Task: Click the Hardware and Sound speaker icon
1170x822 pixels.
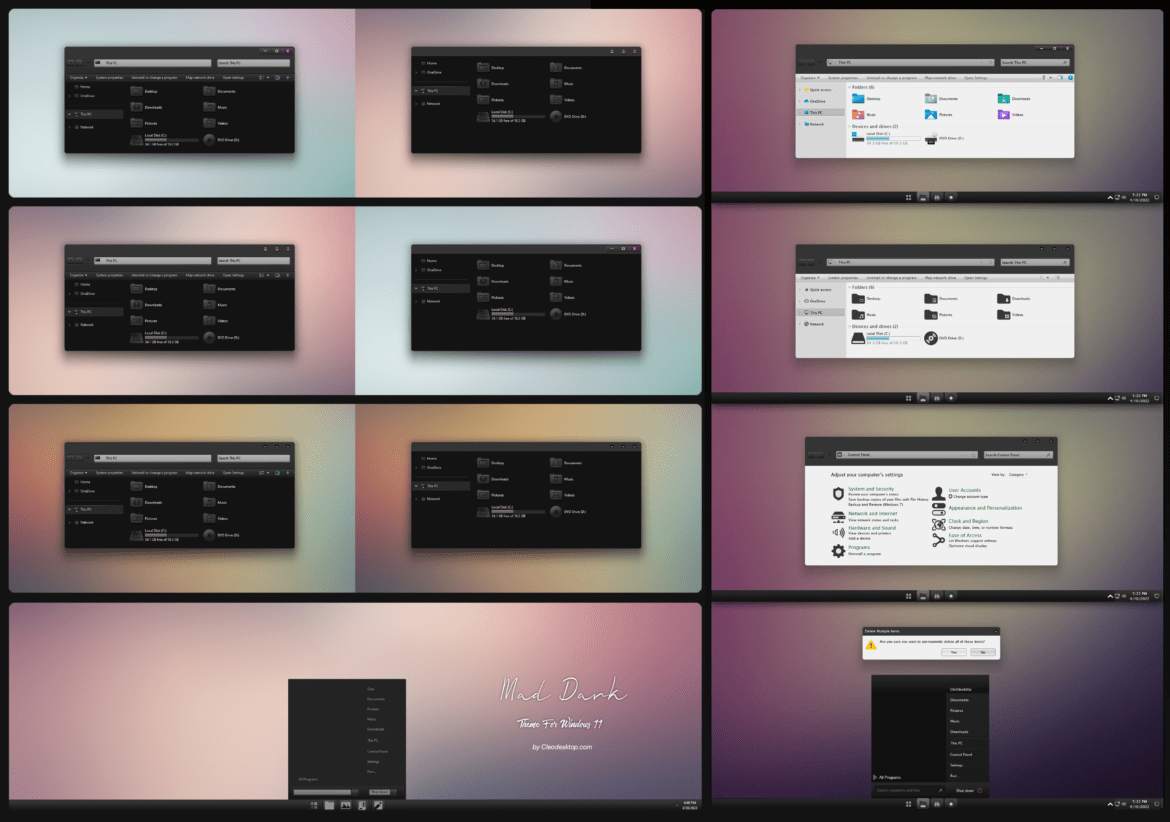Action: click(837, 531)
